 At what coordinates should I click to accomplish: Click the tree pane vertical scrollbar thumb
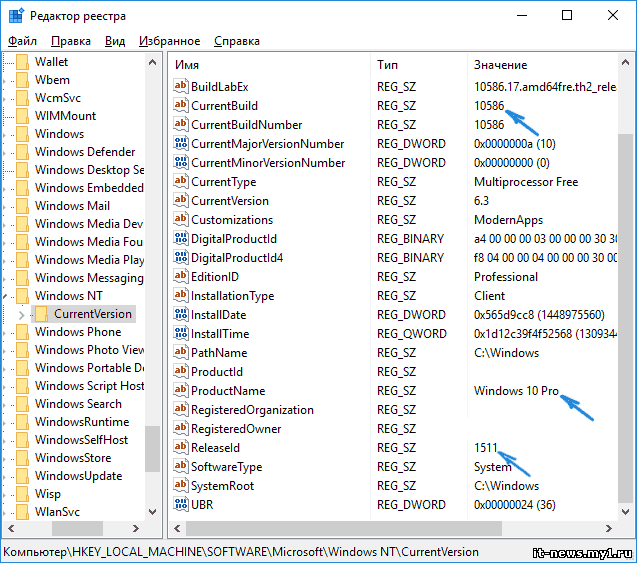click(x=153, y=448)
